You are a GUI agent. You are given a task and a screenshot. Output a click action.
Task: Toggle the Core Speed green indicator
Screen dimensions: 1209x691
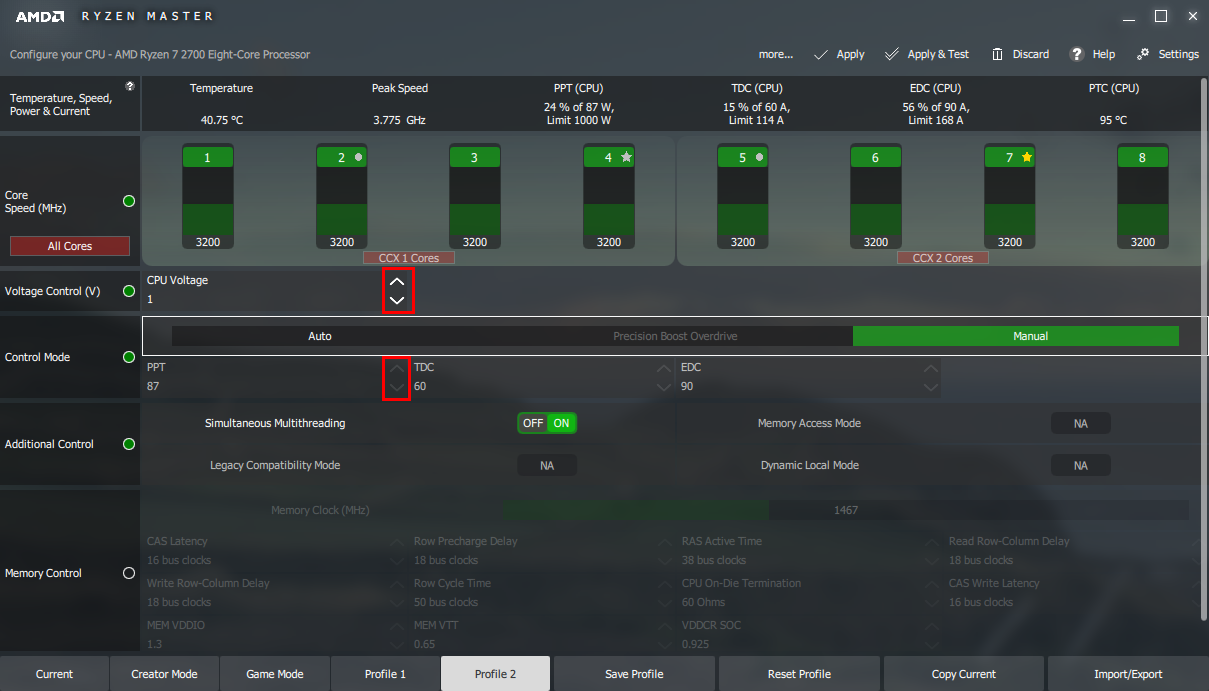tap(129, 201)
